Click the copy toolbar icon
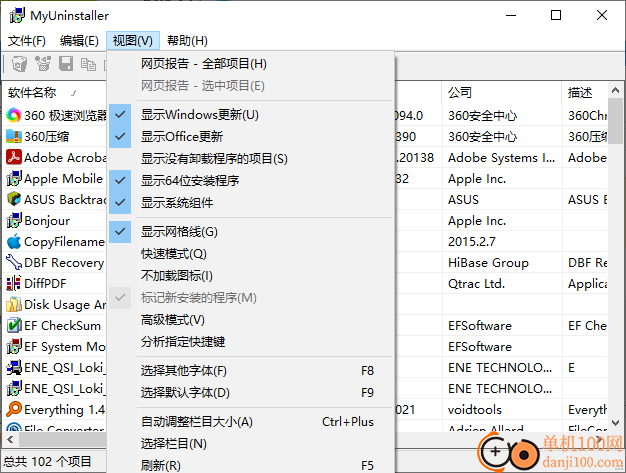Viewport: 626px width, 473px height. point(88,64)
